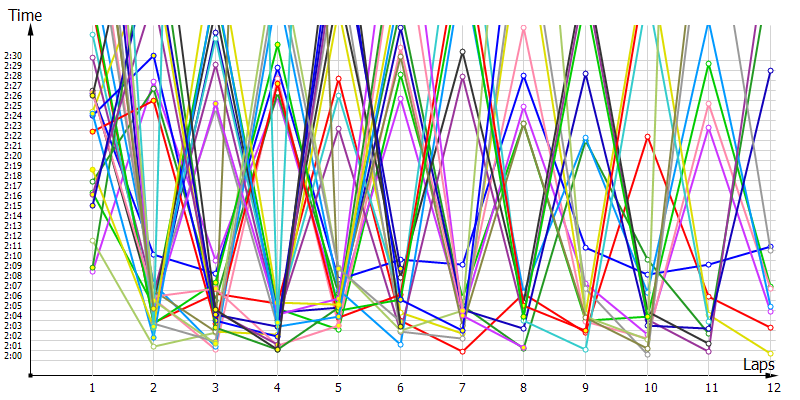Select the 2:15 label on time axis
The image size is (800, 400).
point(13,205)
